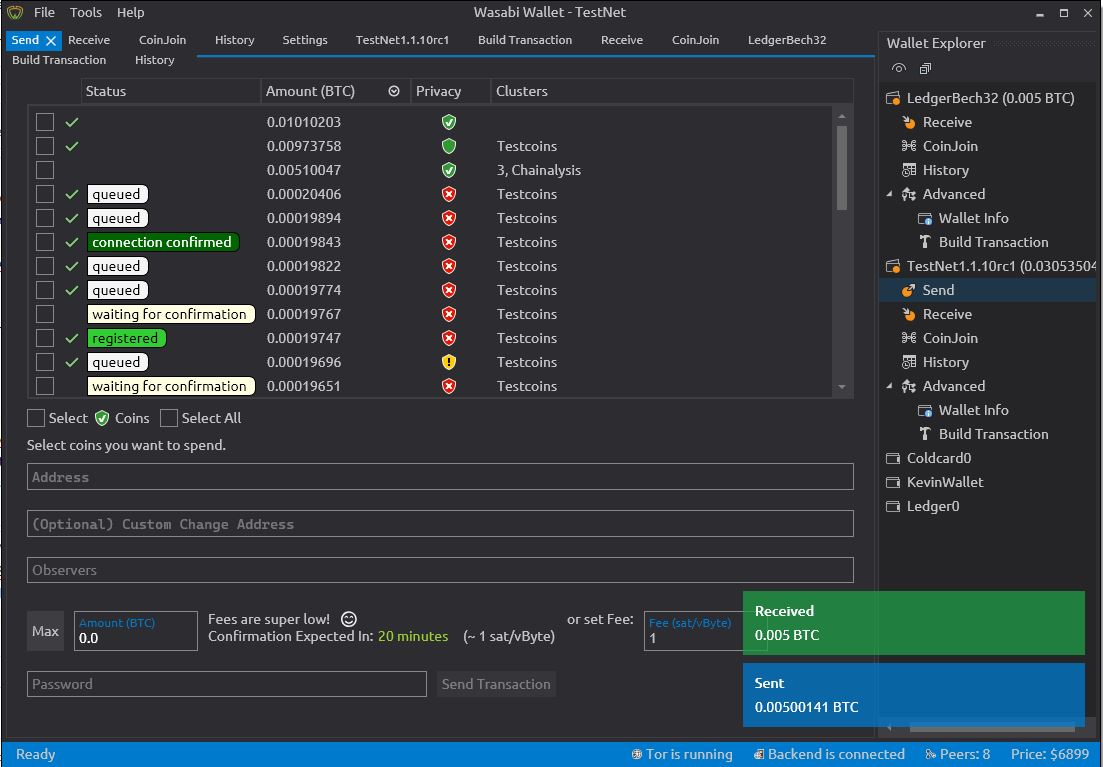Click the Ledger0 wallet icon
Image resolution: width=1103 pixels, height=767 pixels.
tap(893, 506)
